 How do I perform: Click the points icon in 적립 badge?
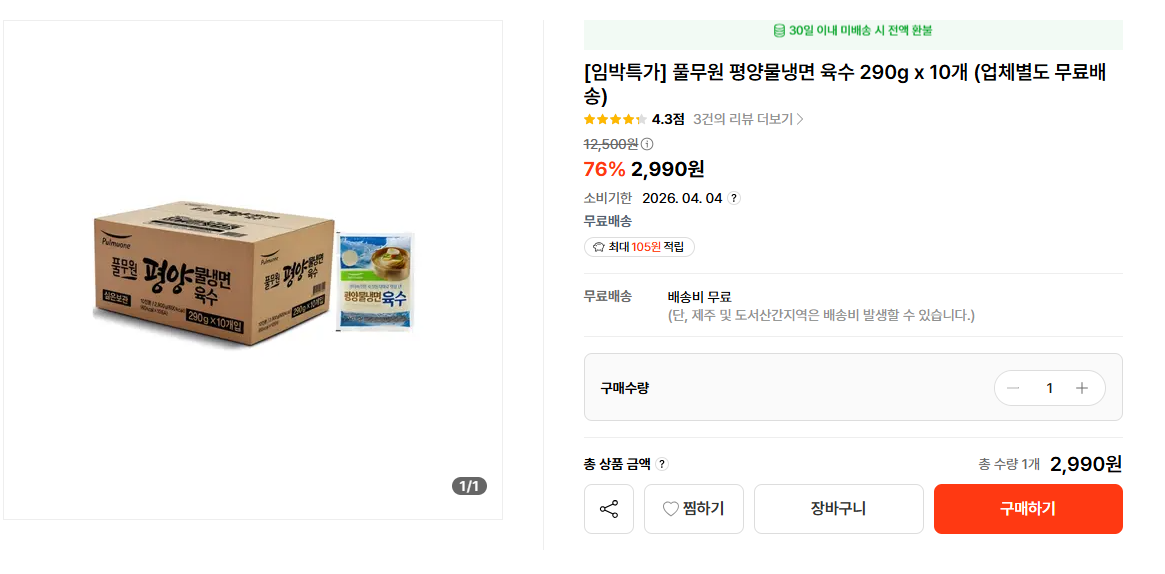(599, 247)
